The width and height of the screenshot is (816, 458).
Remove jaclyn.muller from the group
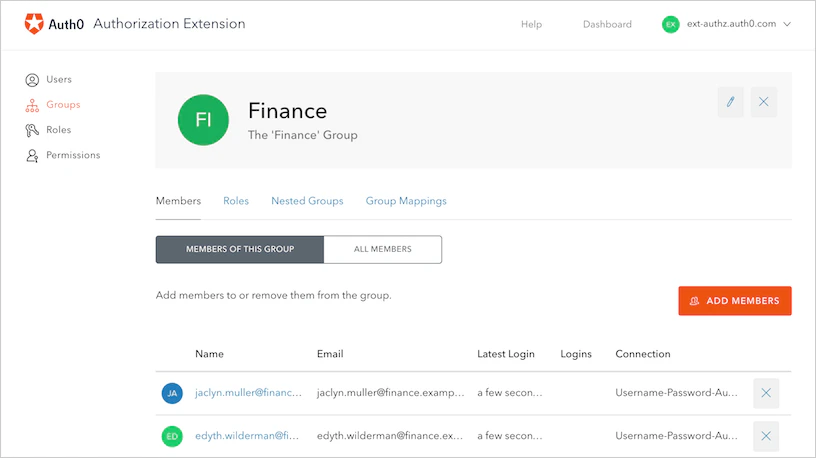[x=766, y=393]
